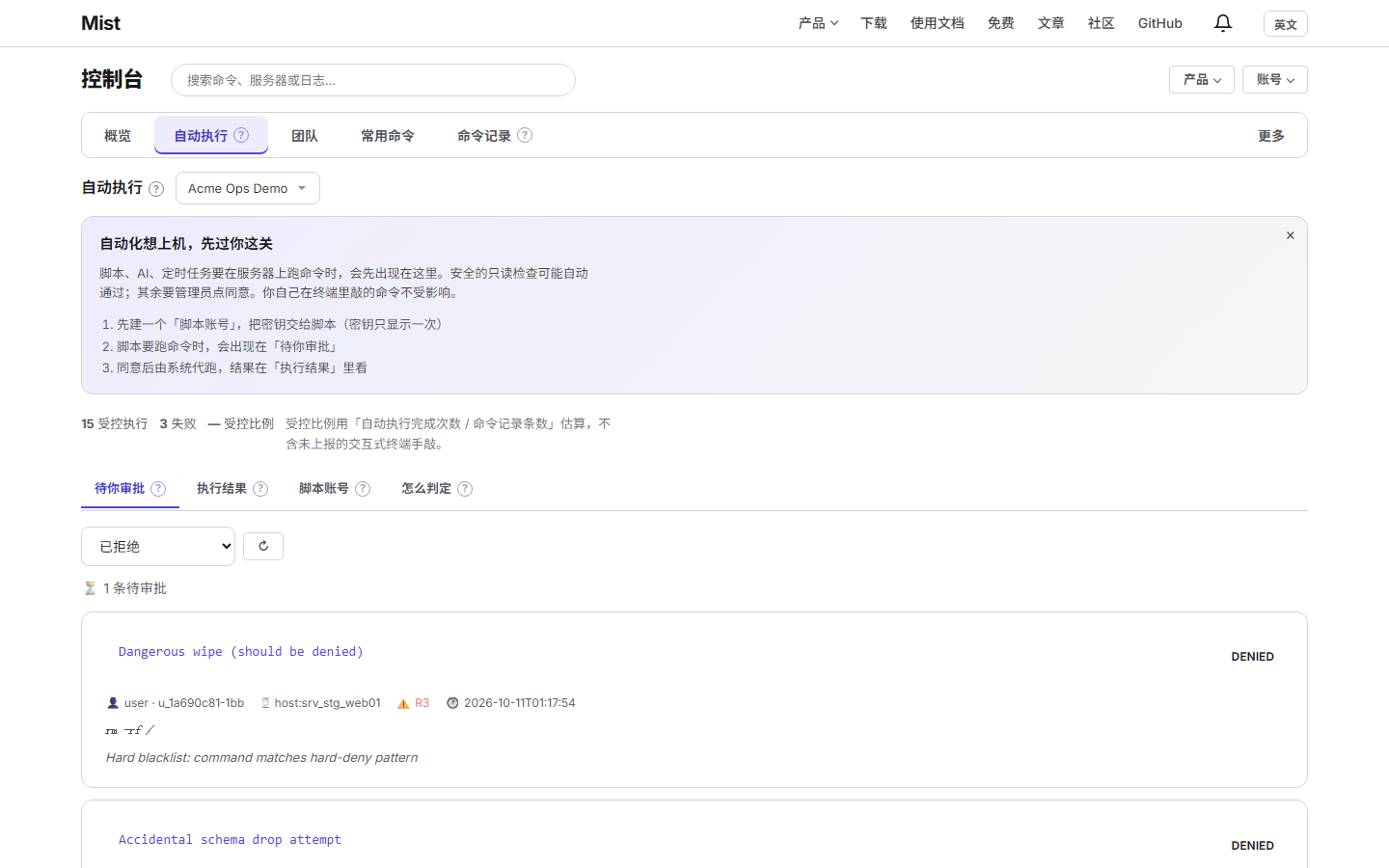Click DENIED badge on schema drop card

tap(1253, 846)
